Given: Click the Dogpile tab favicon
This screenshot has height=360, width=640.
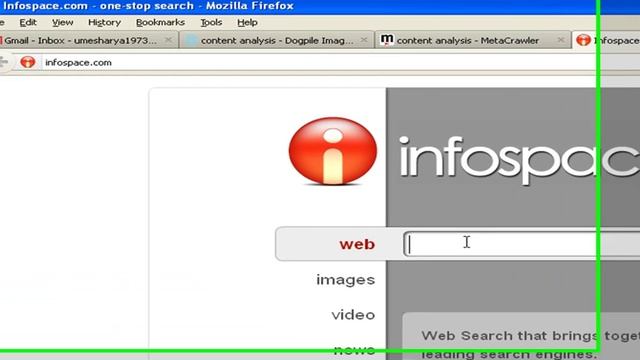Looking at the screenshot, I should coord(191,40).
